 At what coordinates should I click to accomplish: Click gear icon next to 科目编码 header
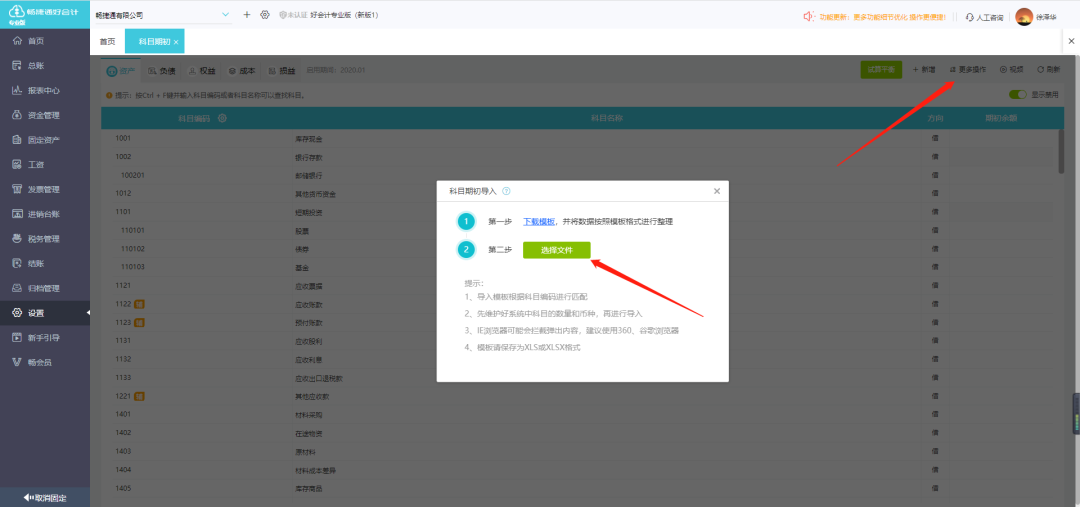coord(222,118)
